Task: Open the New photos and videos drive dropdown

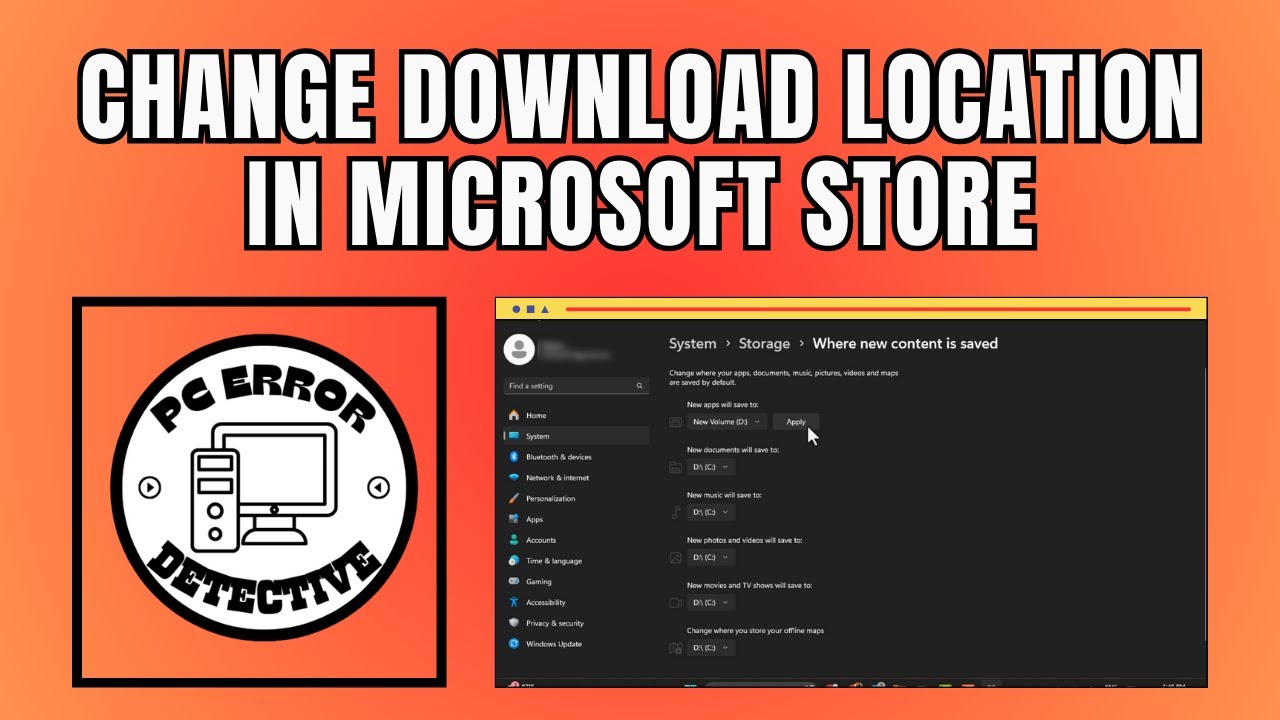Action: coord(711,557)
